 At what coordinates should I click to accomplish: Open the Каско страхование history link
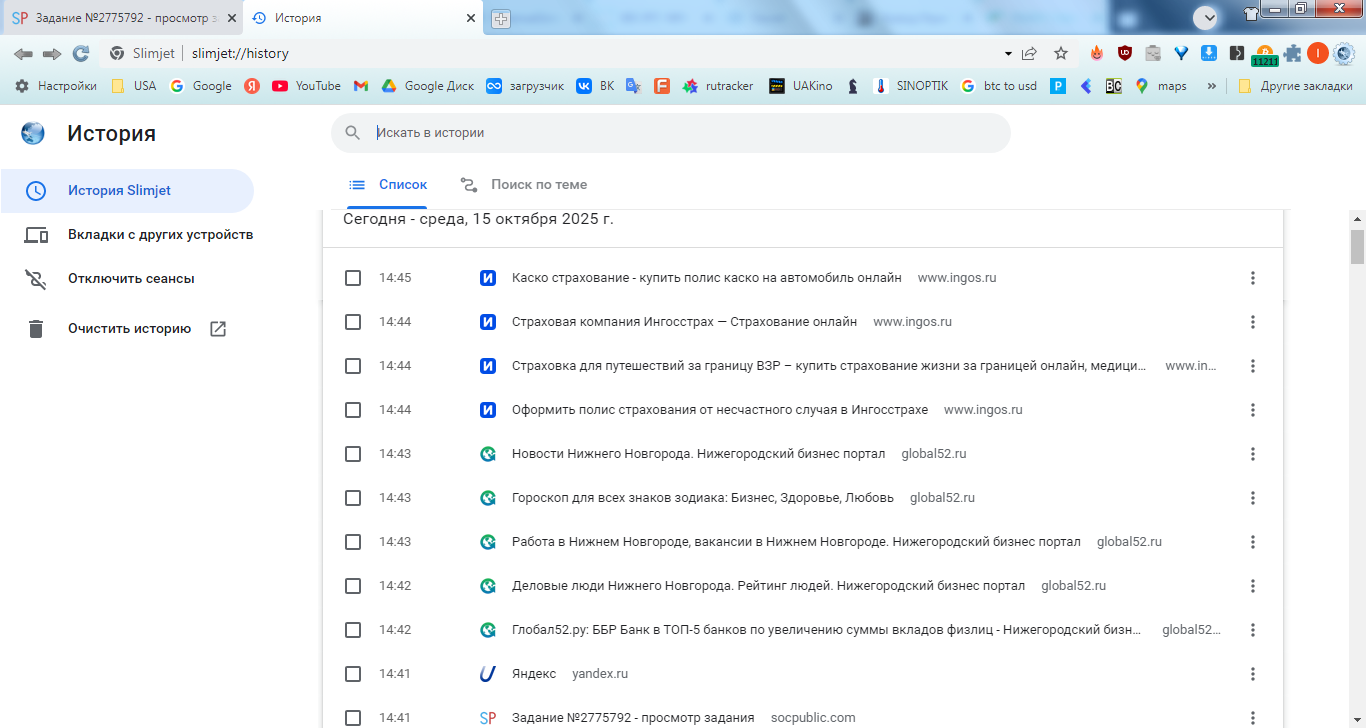pos(707,278)
